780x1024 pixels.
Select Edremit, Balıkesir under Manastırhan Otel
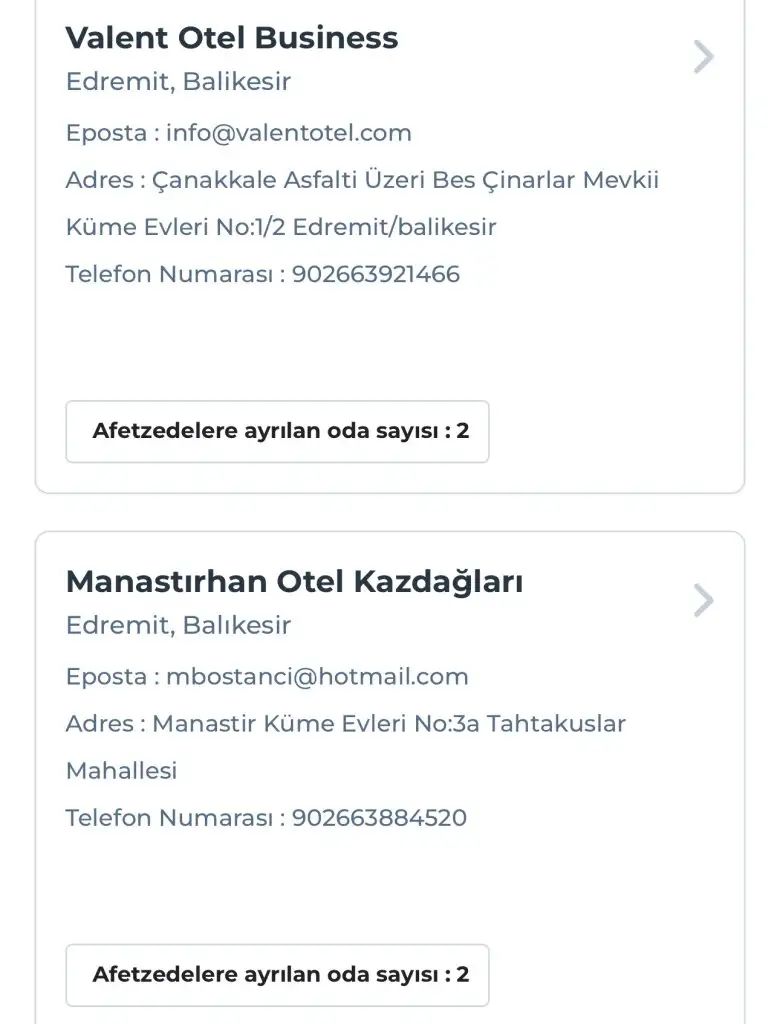(x=178, y=626)
